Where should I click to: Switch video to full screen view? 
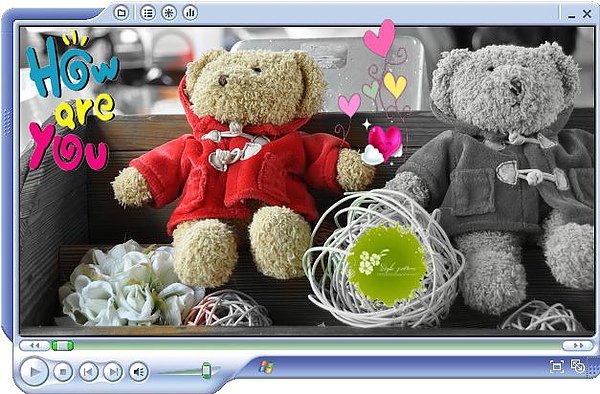point(556,366)
